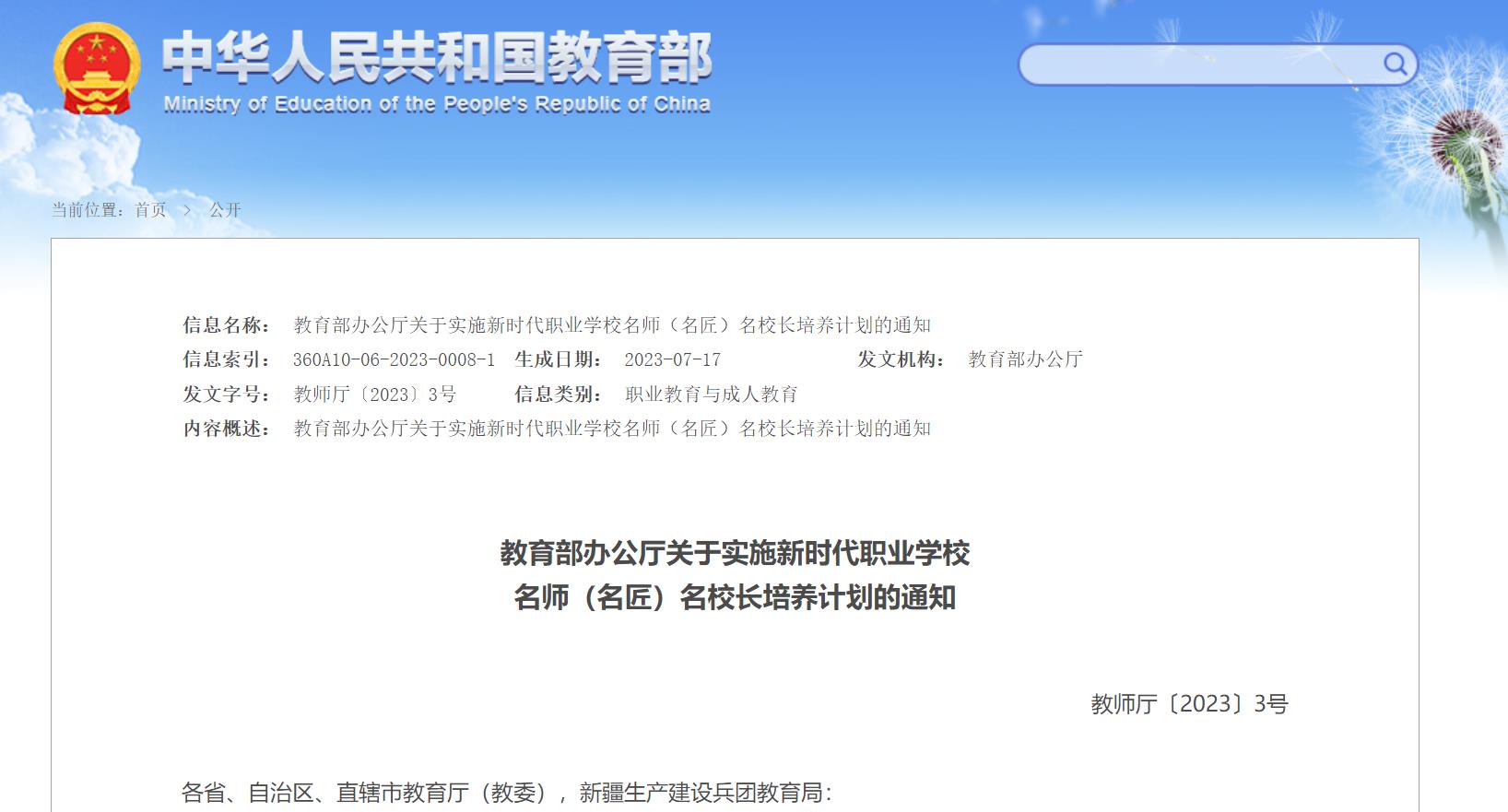Viewport: 1508px width, 812px height.
Task: Click the 中华人民共和国教育部 site title
Action: click(437, 57)
